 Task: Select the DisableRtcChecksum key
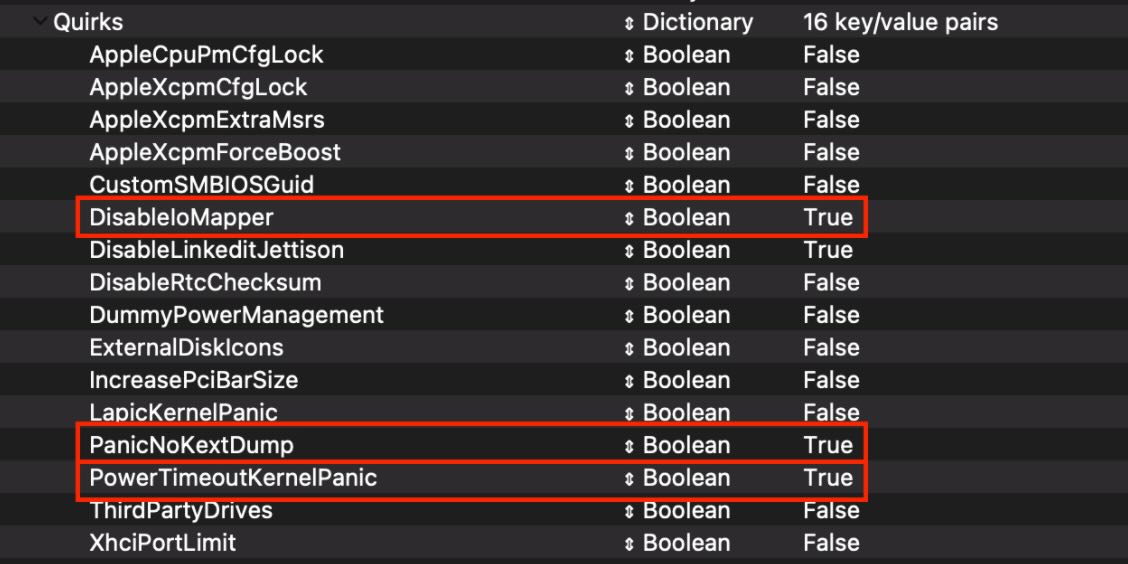[x=206, y=282]
